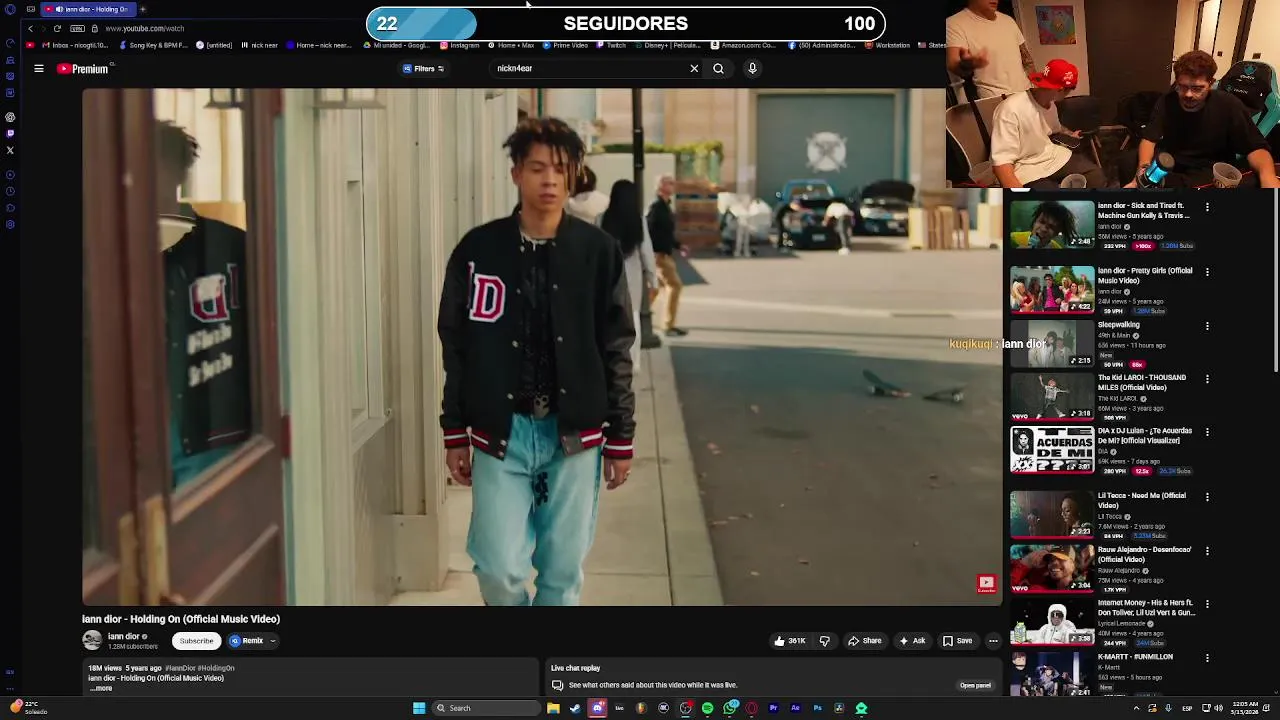Viewport: 1280px width, 720px height.
Task: Open the Ask AI button
Action: pyautogui.click(x=912, y=641)
